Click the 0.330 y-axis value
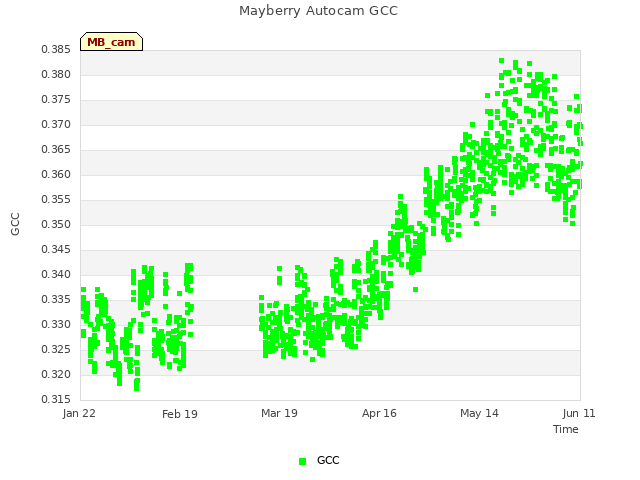Screen dimensions: 640x480 [x=56, y=324]
